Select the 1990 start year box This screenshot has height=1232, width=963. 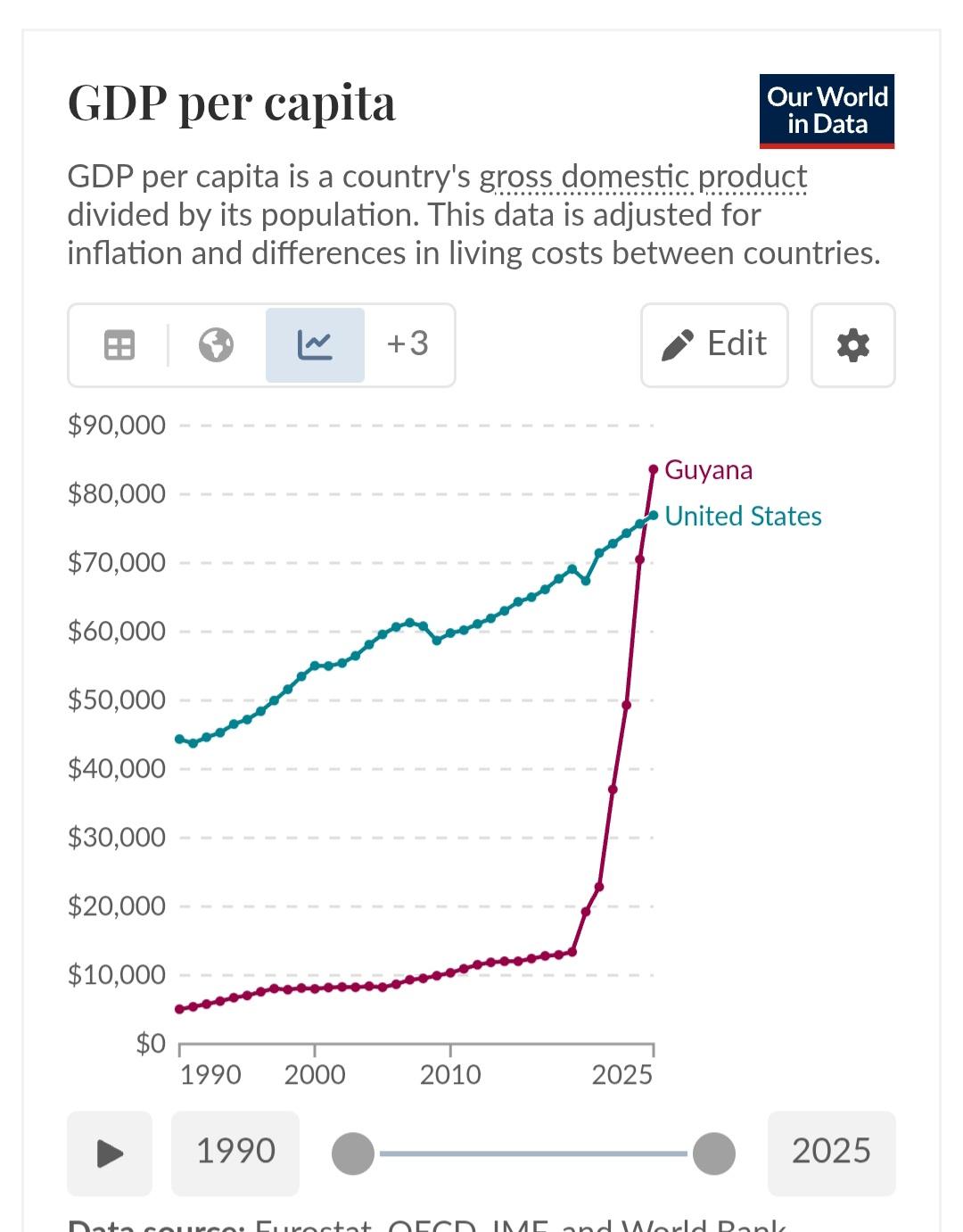(235, 1153)
